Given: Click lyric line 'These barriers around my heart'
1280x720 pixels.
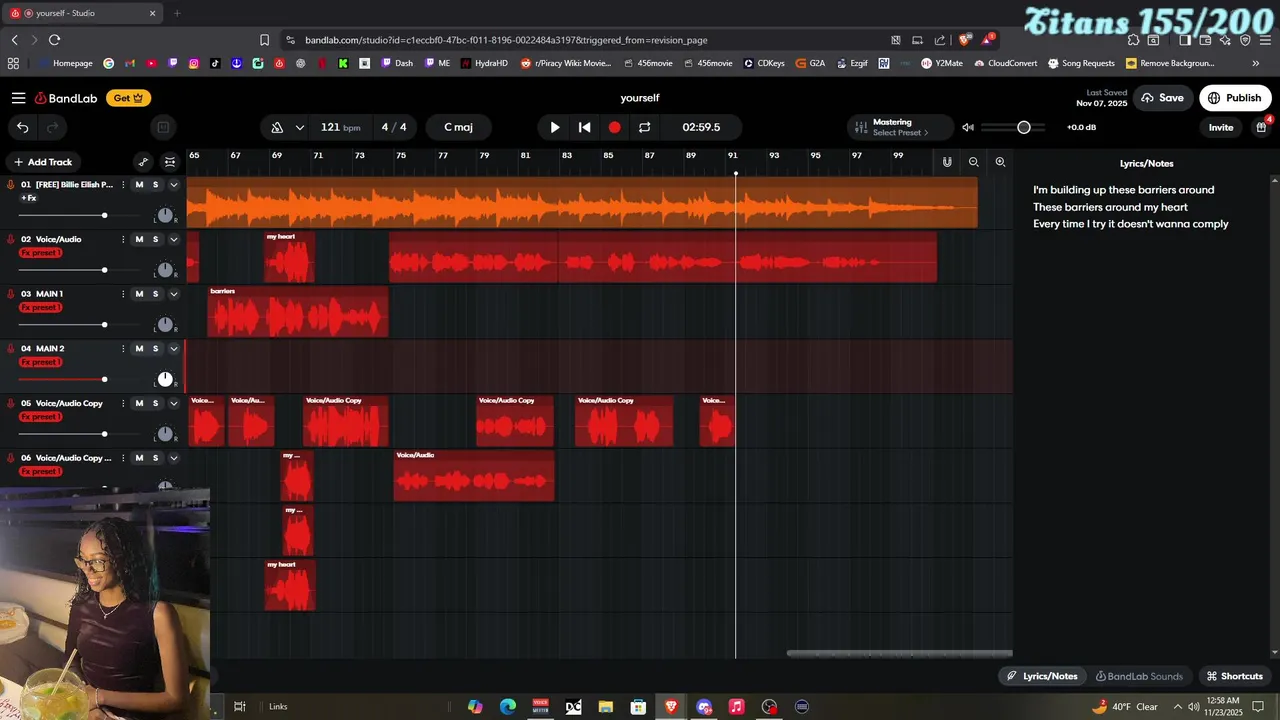Looking at the screenshot, I should click(x=1110, y=207).
